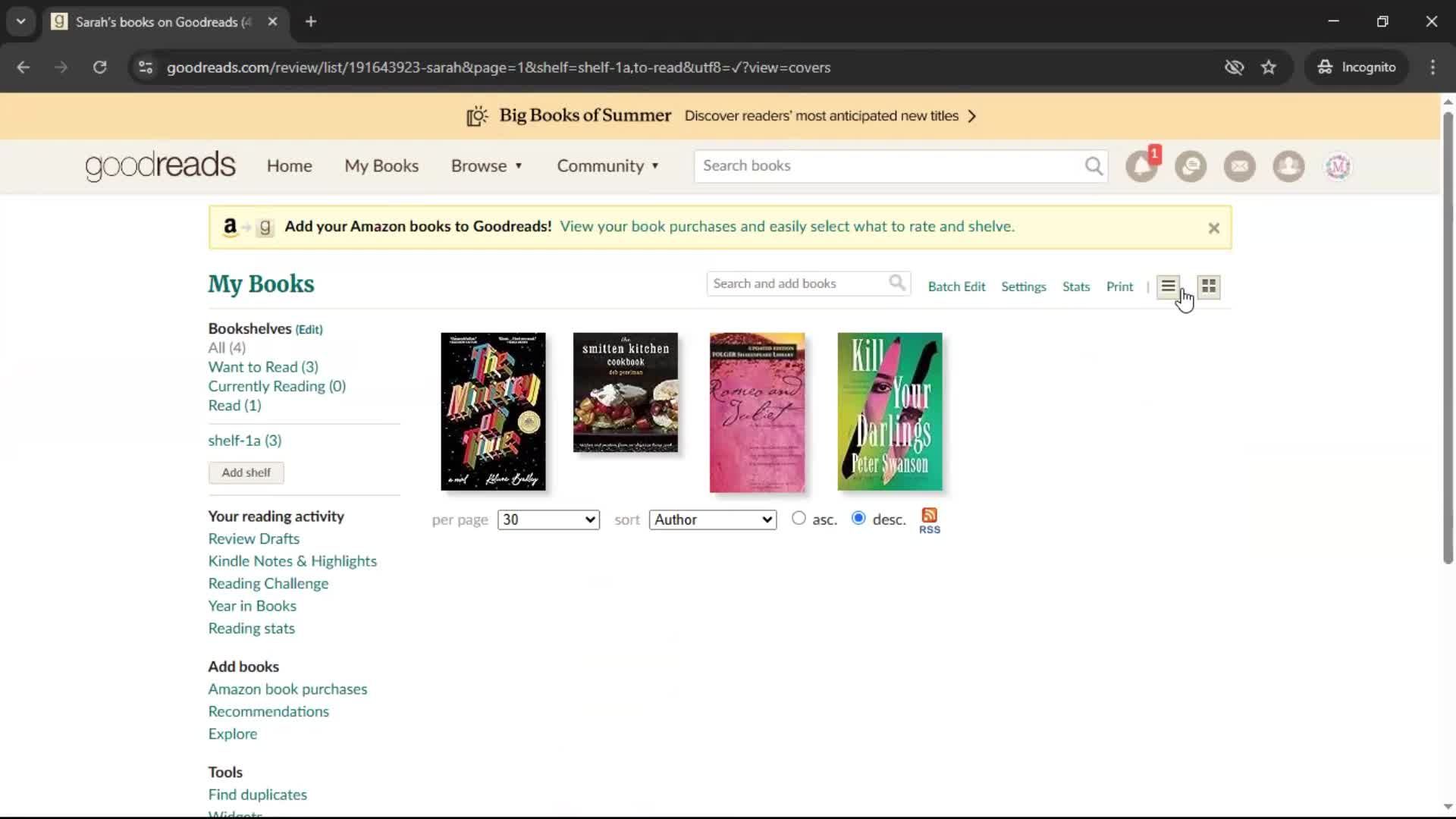The image size is (1456, 819).
Task: Open the profile avatar menu
Action: [1338, 166]
